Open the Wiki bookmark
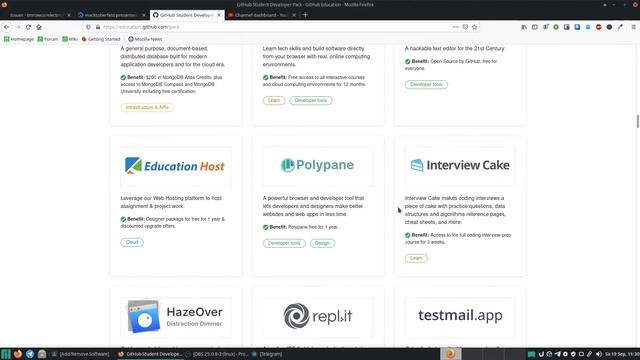This screenshot has width=640, height=360. (70, 39)
